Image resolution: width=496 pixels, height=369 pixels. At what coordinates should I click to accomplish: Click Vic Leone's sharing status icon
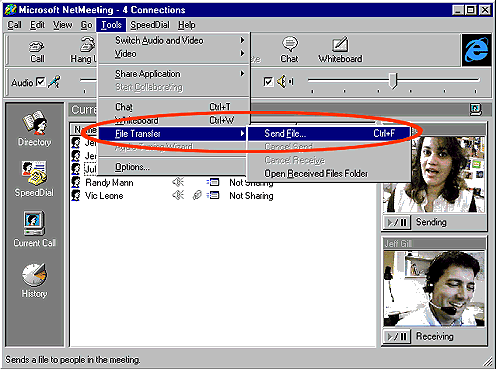coord(213,195)
